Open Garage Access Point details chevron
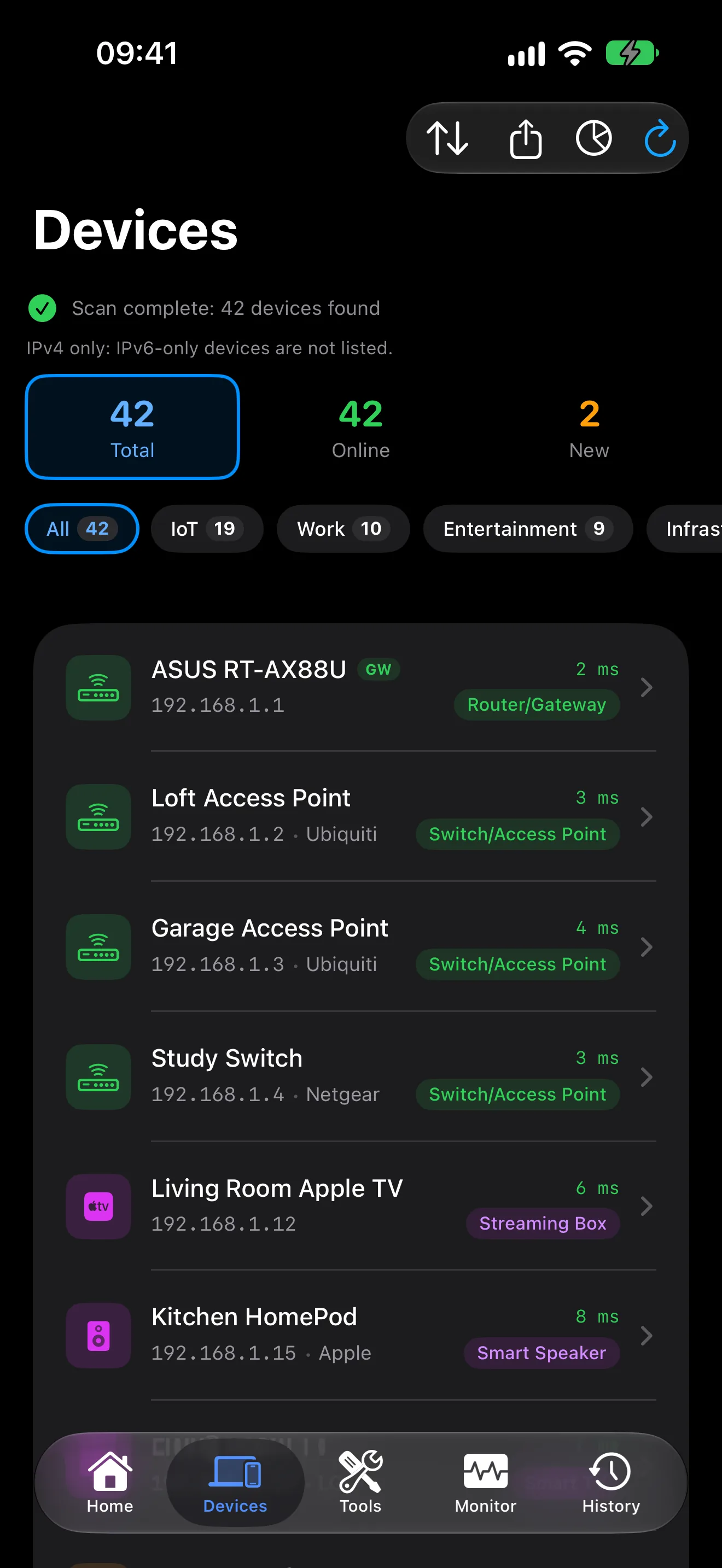The width and height of the screenshot is (722, 1568). click(x=647, y=947)
